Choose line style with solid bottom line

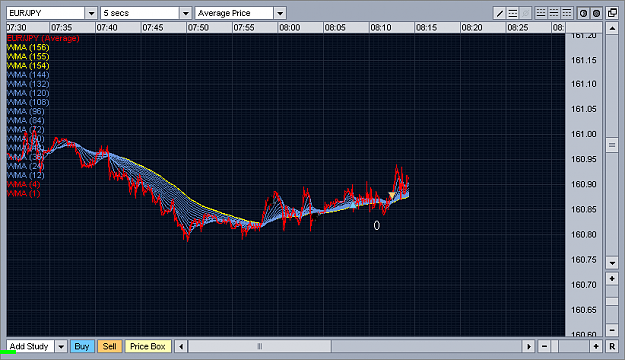(540, 13)
